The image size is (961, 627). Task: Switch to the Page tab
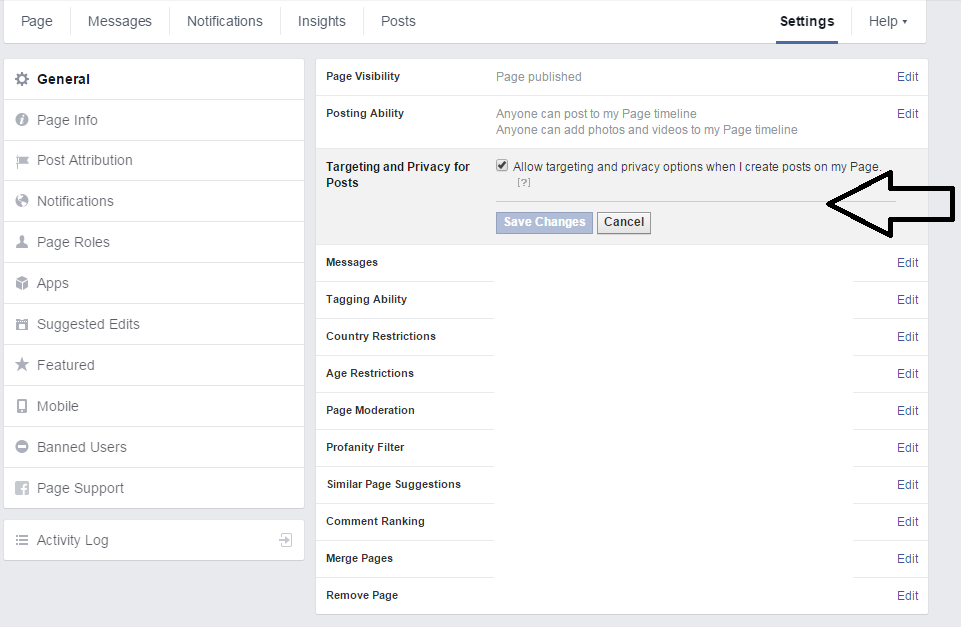point(37,21)
